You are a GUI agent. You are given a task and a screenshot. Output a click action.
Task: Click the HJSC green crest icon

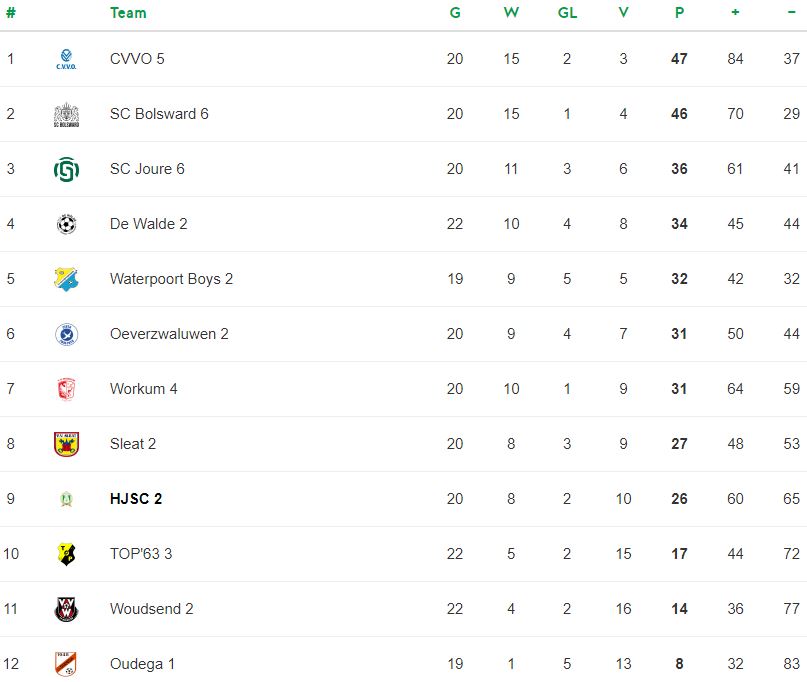pyautogui.click(x=66, y=499)
